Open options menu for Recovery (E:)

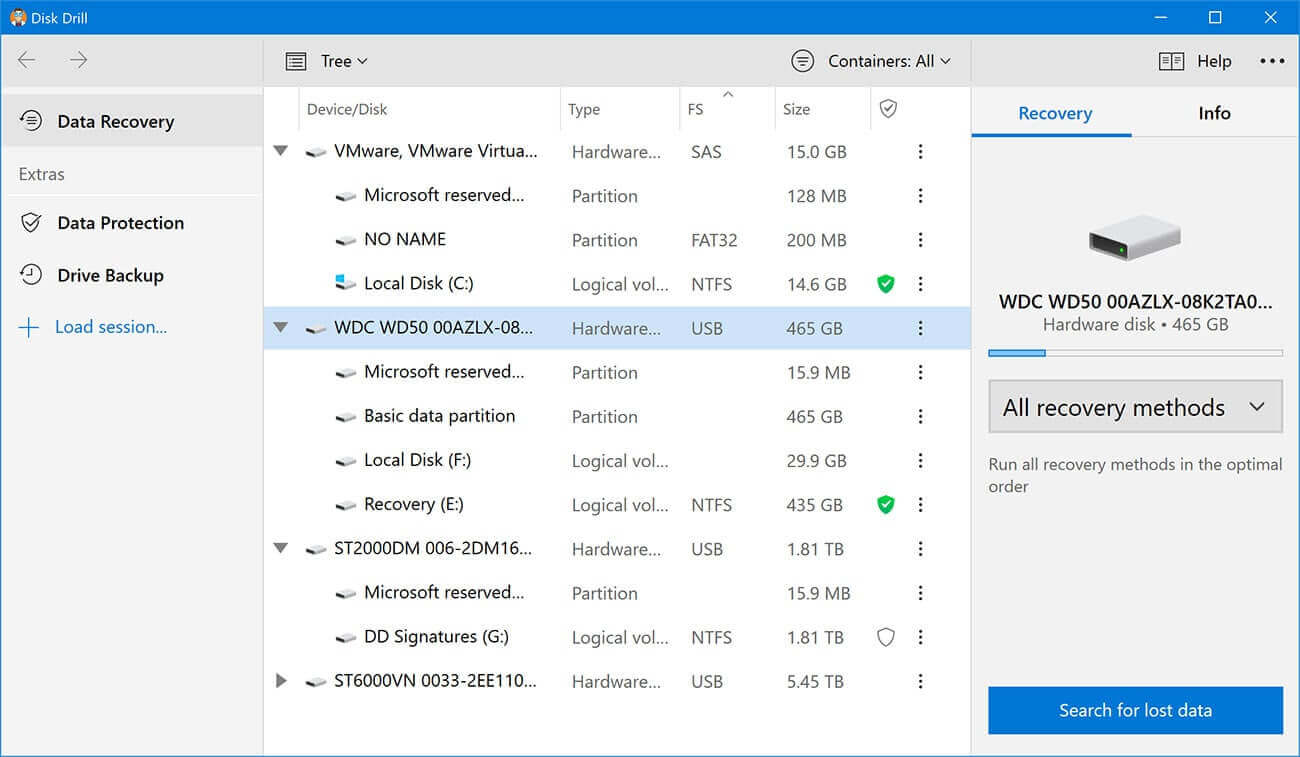coord(920,505)
